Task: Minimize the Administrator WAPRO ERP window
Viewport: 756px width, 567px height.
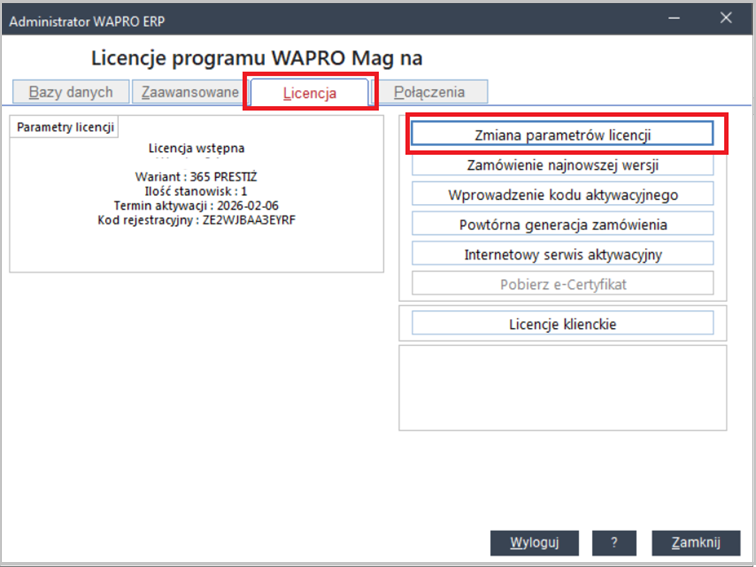Action: tap(677, 17)
